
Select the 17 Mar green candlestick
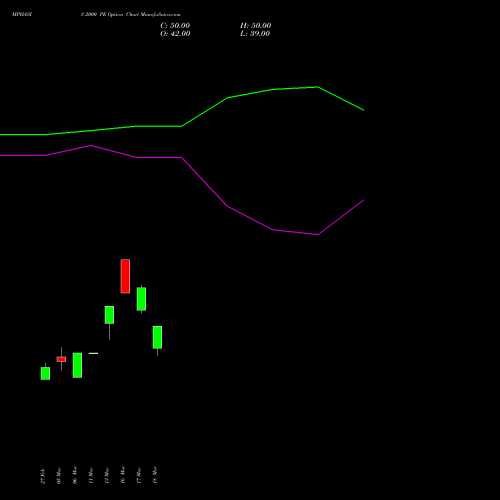[x=141, y=299]
